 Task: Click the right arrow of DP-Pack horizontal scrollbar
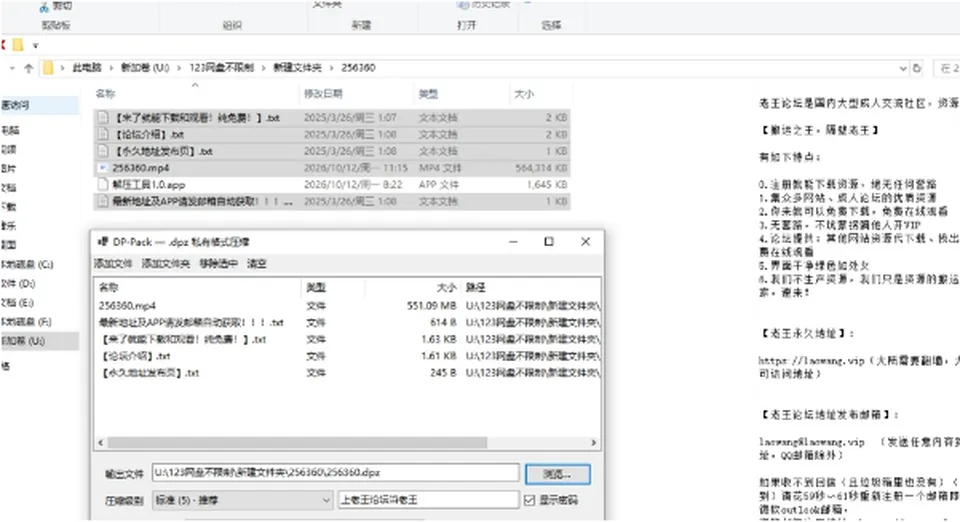[593, 442]
